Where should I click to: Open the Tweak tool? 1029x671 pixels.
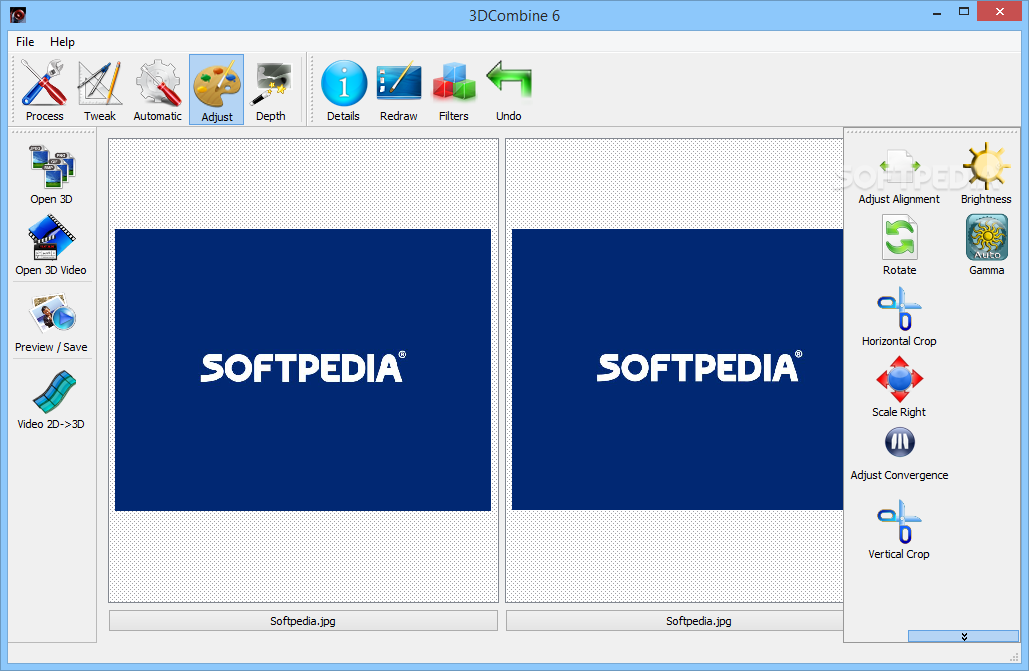tap(100, 90)
